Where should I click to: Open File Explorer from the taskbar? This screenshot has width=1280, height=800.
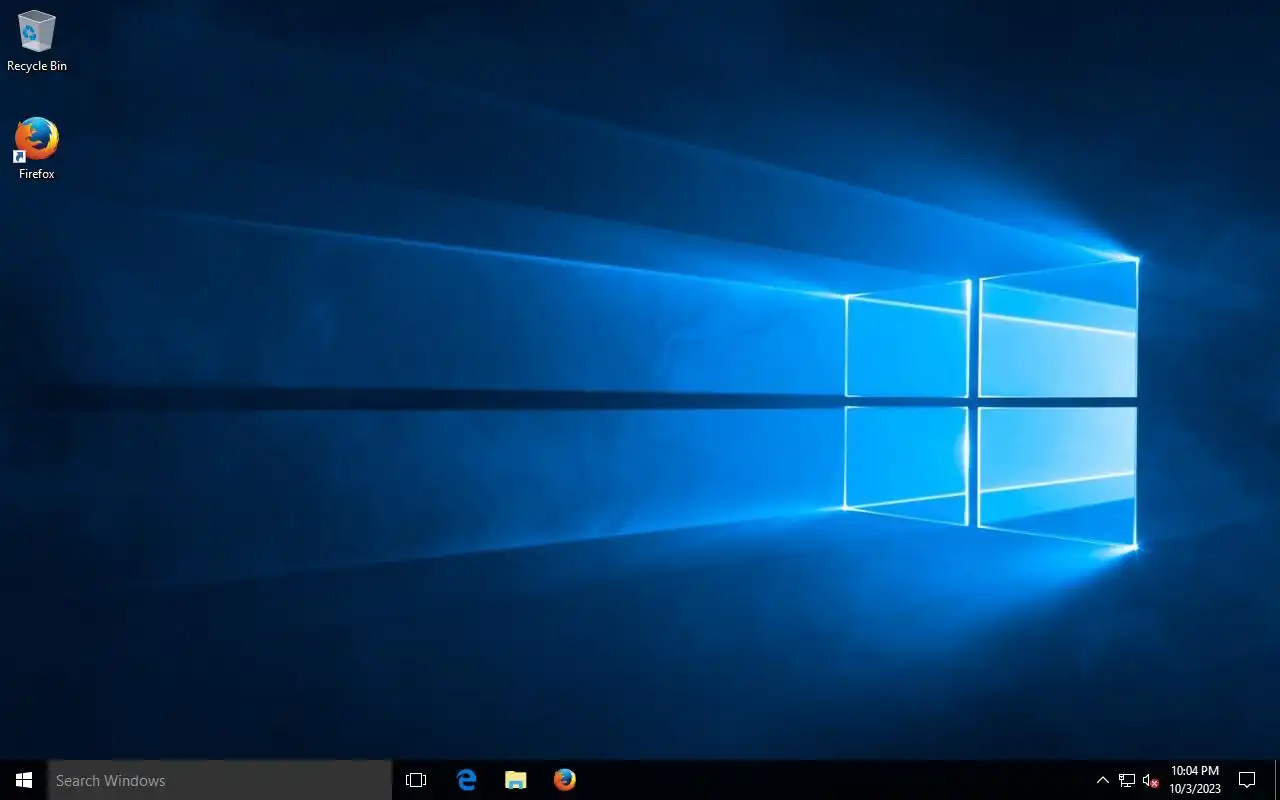(515, 780)
